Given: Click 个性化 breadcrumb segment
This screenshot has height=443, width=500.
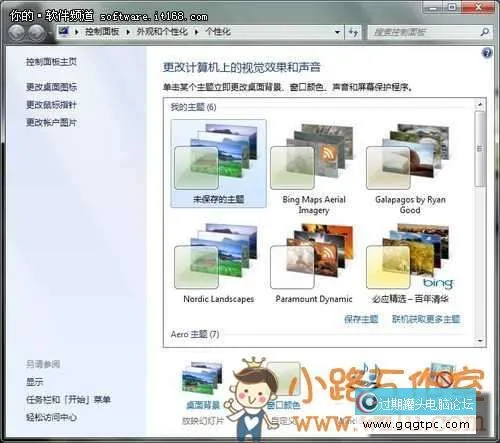Looking at the screenshot, I should (x=218, y=32).
